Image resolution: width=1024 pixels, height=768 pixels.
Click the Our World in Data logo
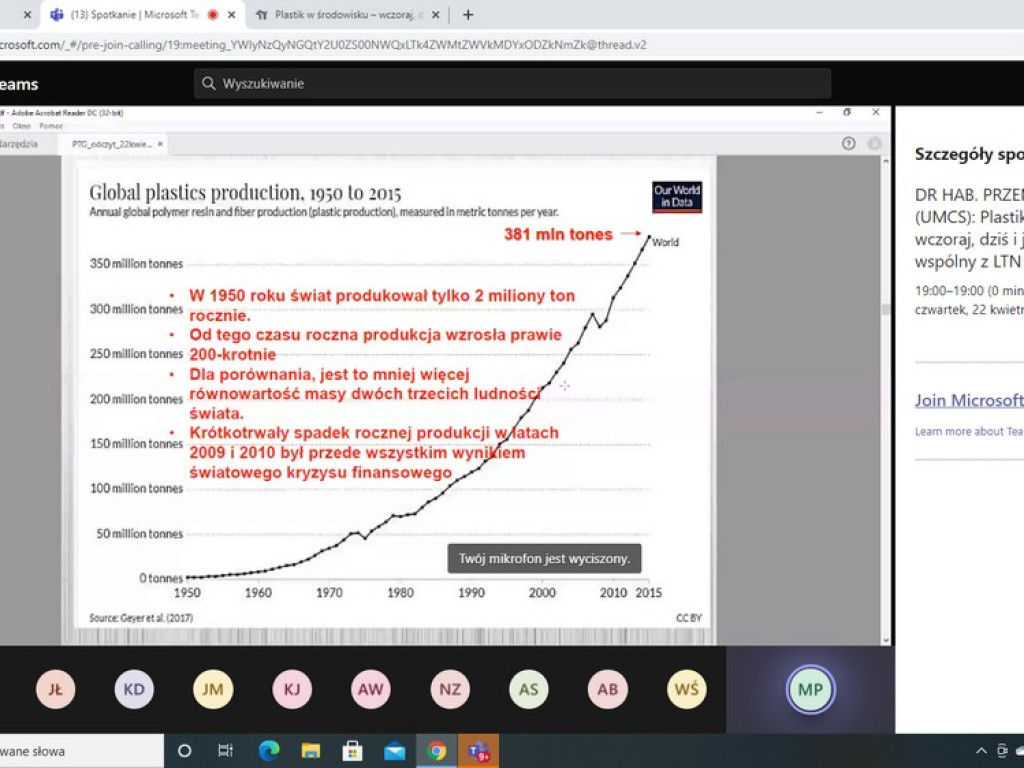677,197
